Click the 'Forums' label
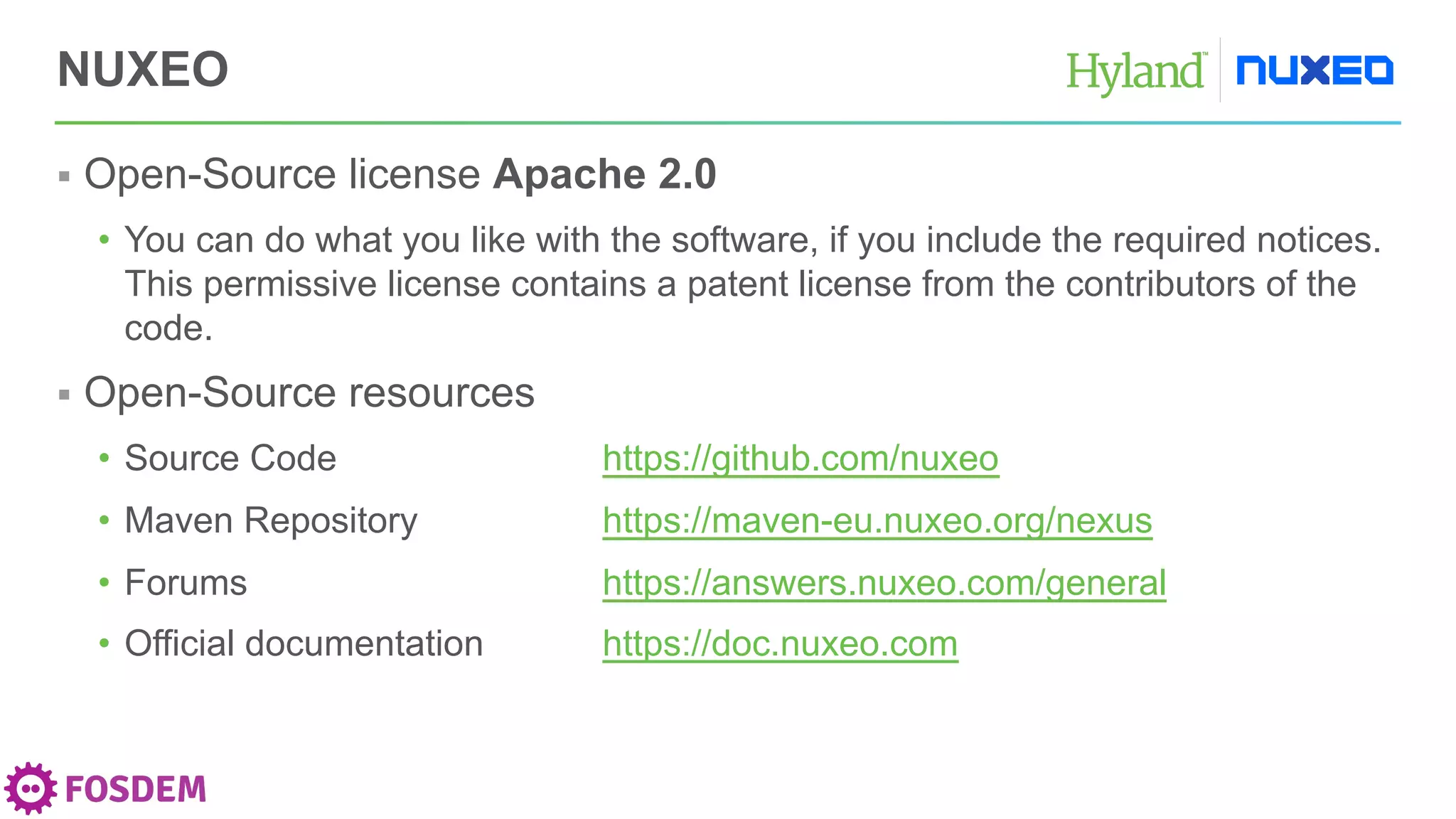 (186, 583)
